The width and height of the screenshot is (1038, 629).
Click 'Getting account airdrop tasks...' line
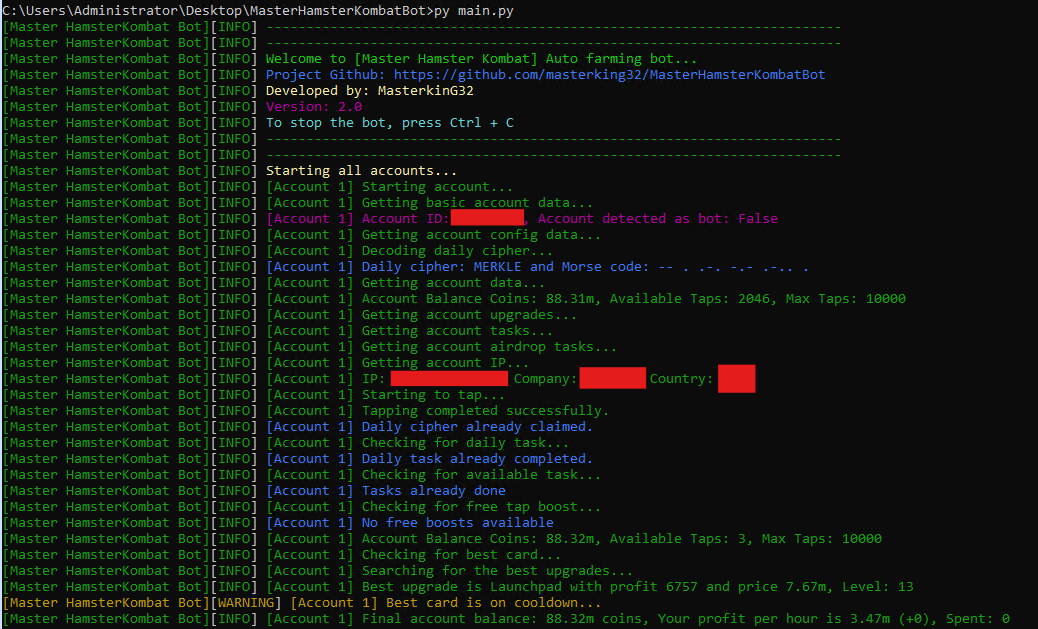(x=489, y=347)
